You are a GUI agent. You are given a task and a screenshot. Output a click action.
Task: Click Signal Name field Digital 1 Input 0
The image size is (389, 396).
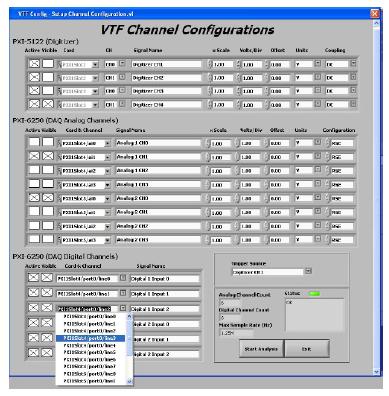click(x=165, y=279)
